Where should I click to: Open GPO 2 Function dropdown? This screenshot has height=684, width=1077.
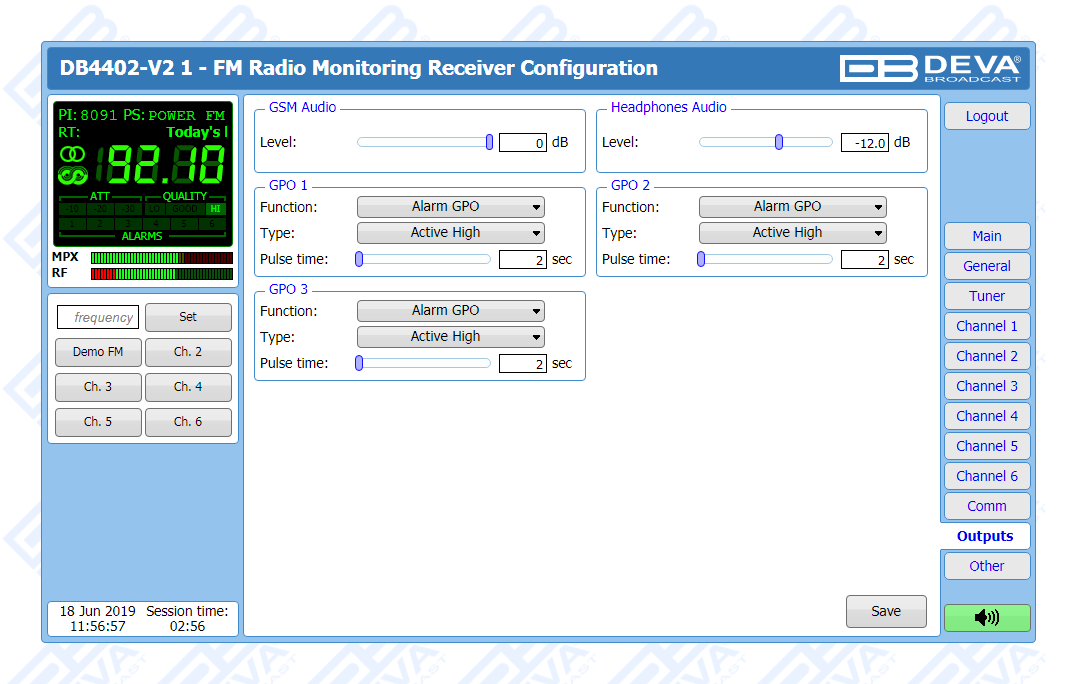click(792, 207)
